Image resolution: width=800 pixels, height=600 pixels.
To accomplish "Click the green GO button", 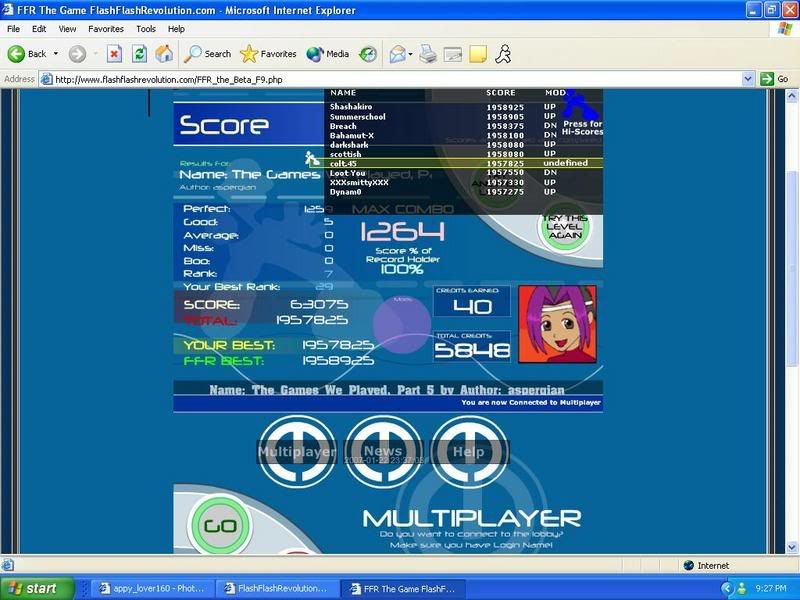I will pyautogui.click(x=220, y=526).
